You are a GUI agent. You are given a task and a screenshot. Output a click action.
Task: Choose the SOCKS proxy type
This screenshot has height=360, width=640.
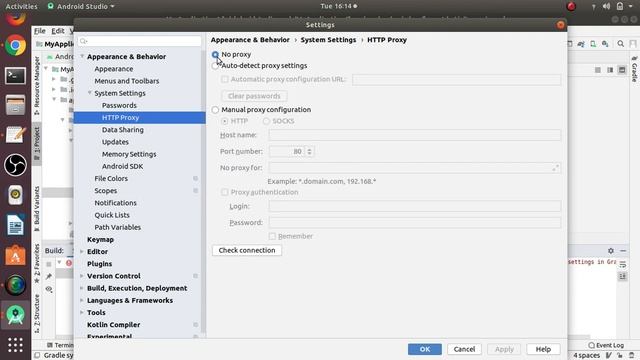point(266,121)
